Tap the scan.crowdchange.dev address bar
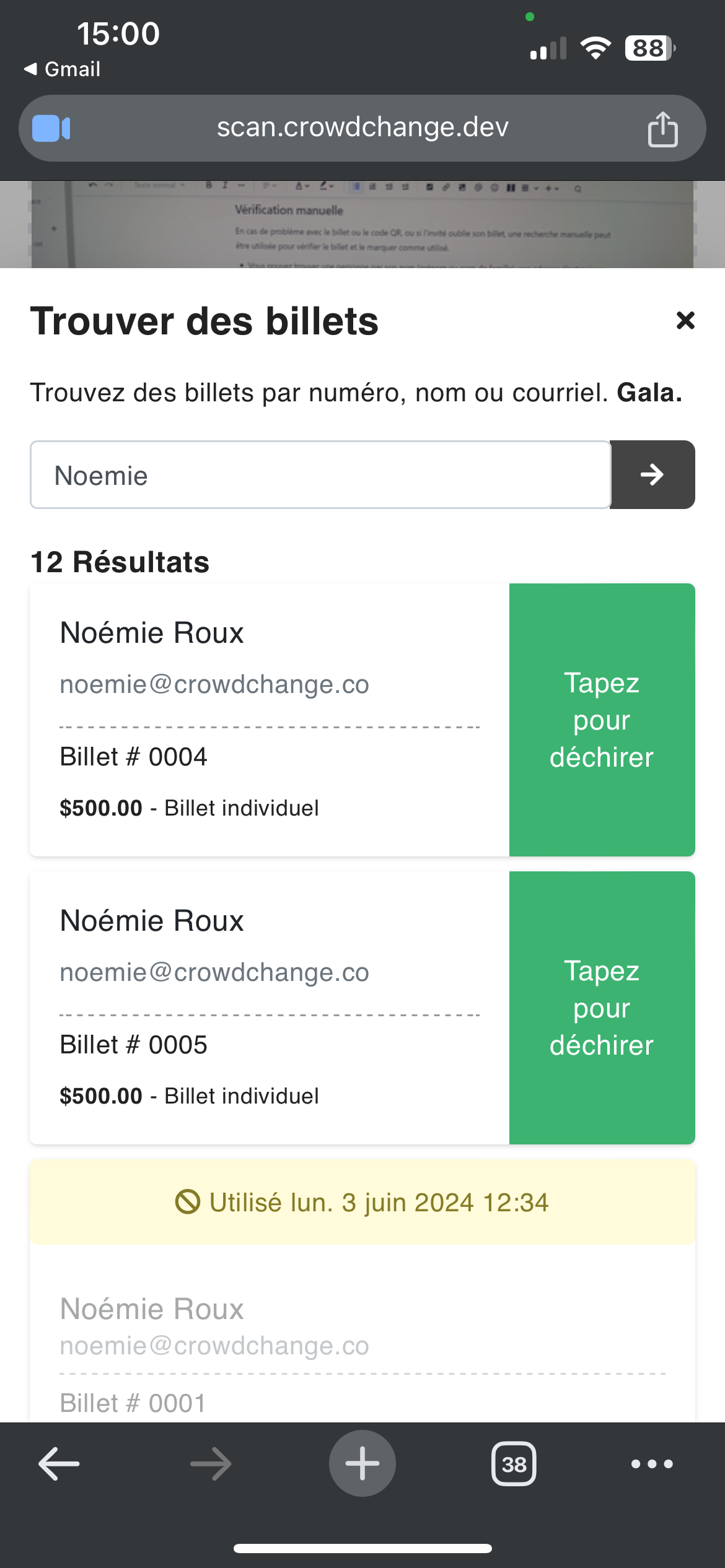The height and width of the screenshot is (1568, 725). point(362,128)
